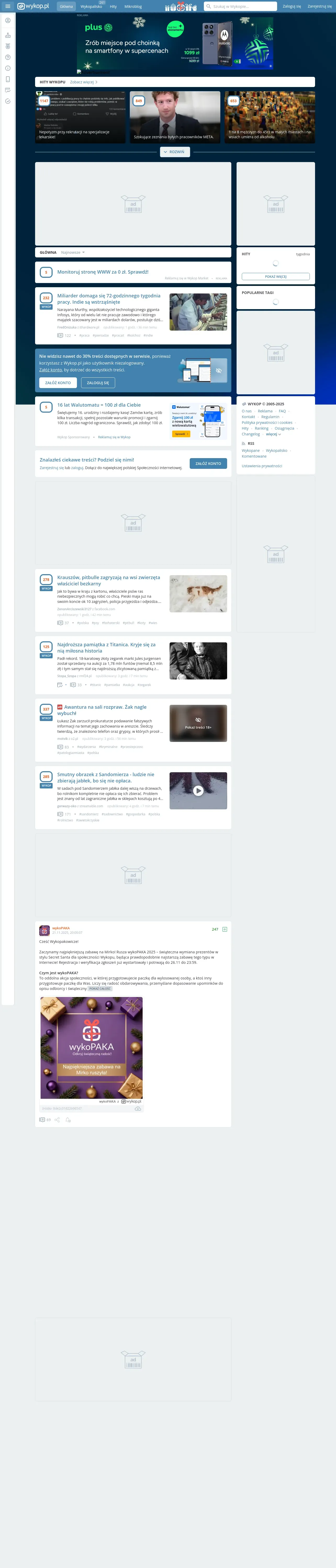Open the comments icon with 69 on wykoPAKA post
Image resolution: width=336 pixels, height=1568 pixels.
42,1119
